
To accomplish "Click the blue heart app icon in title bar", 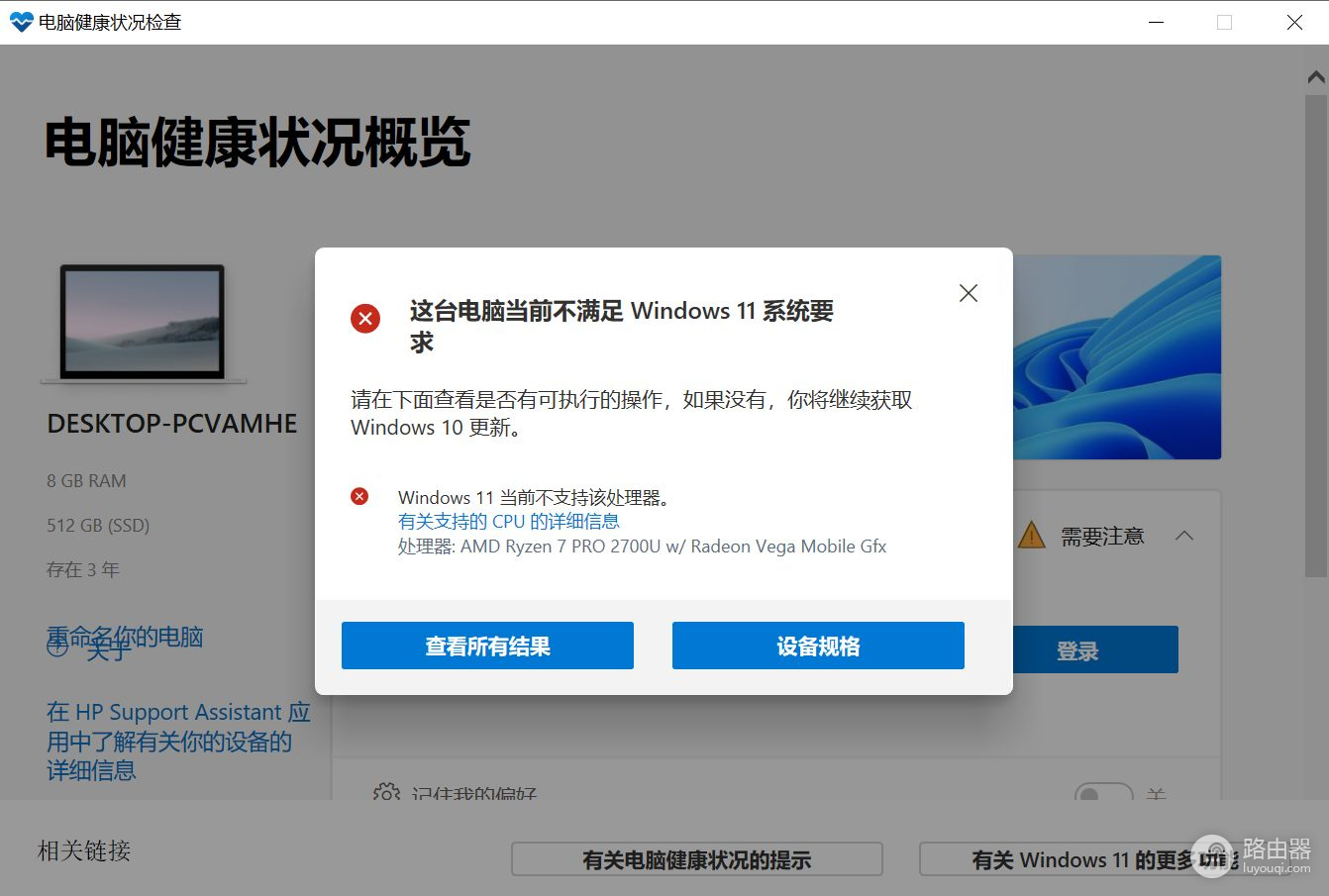I will [x=21, y=22].
